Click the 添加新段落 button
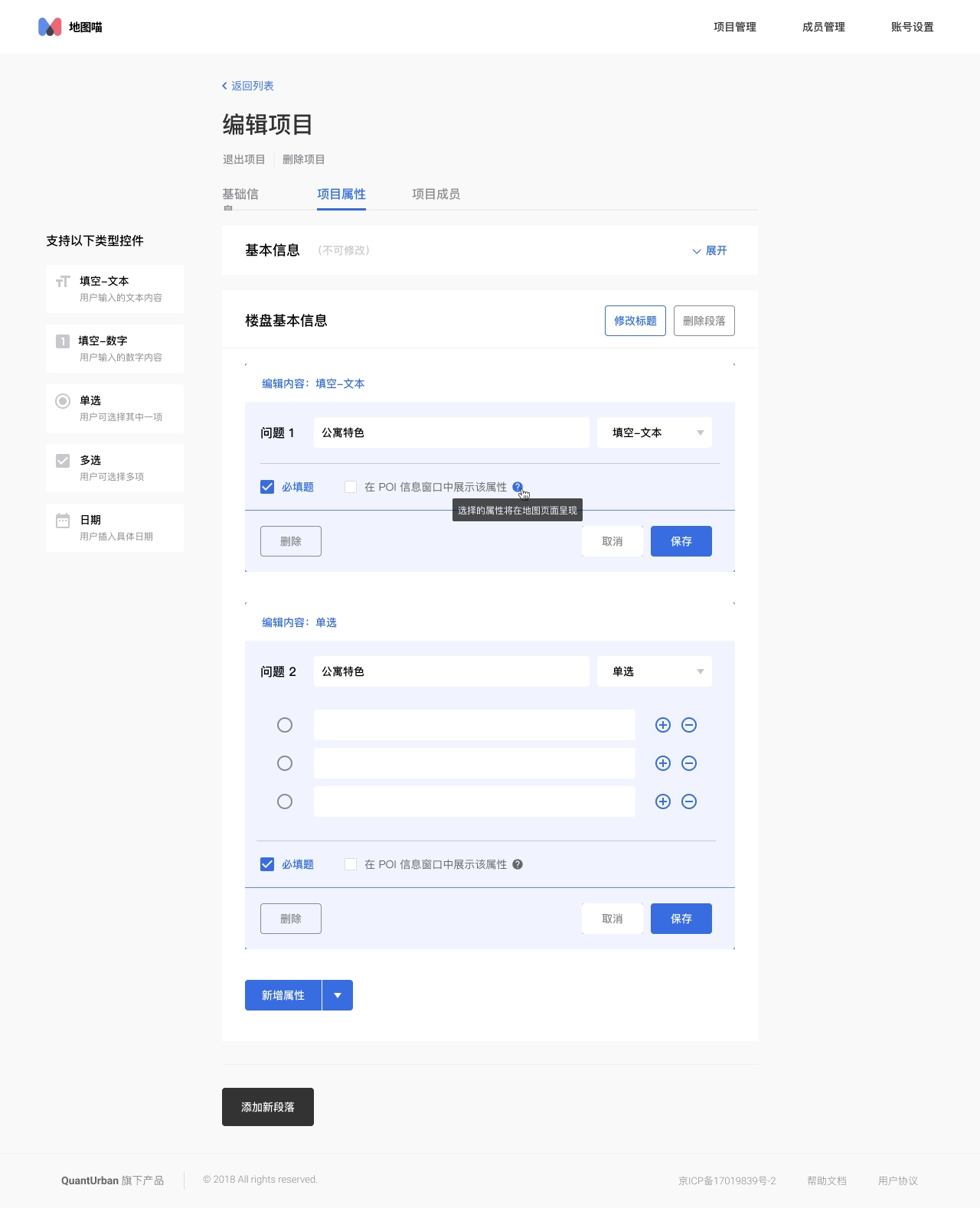 pyautogui.click(x=268, y=1107)
